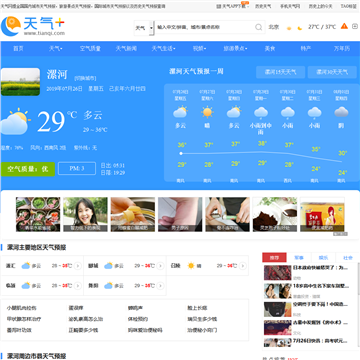Open the TAG标签 top link
Image resolution: width=360 pixels, height=360 pixels.
click(348, 6)
